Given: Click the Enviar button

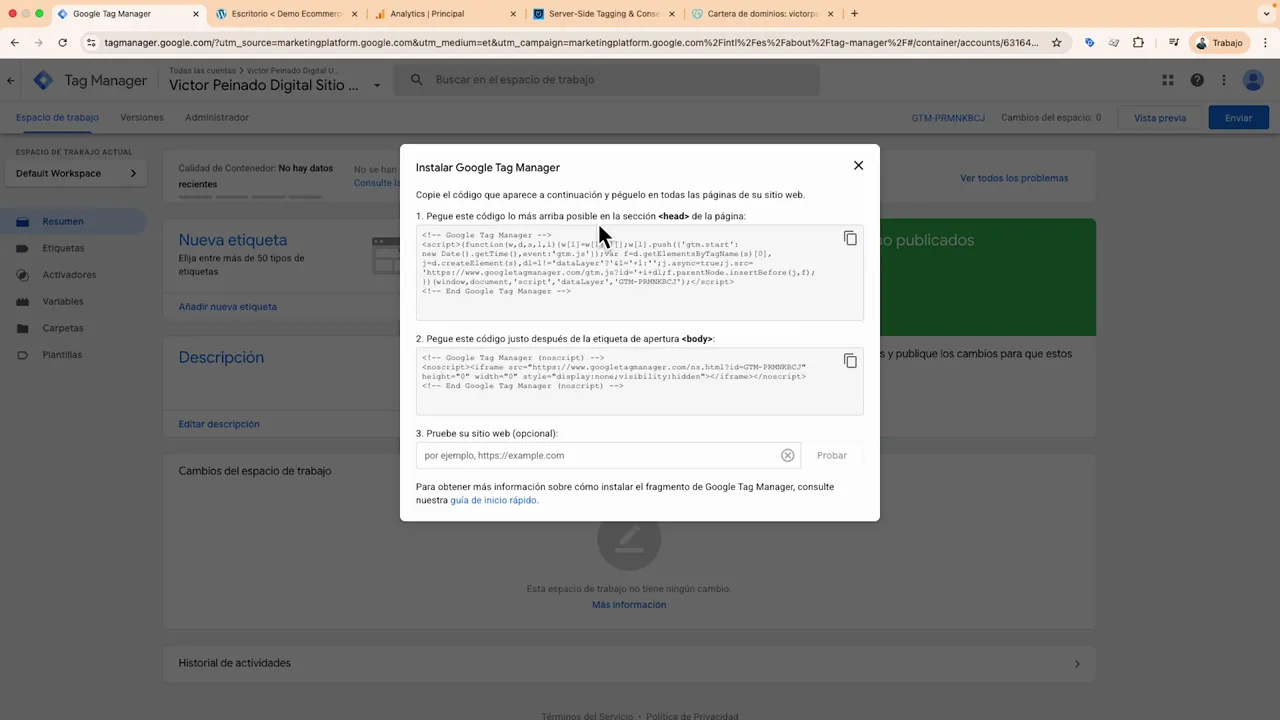Looking at the screenshot, I should pos(1238,117).
